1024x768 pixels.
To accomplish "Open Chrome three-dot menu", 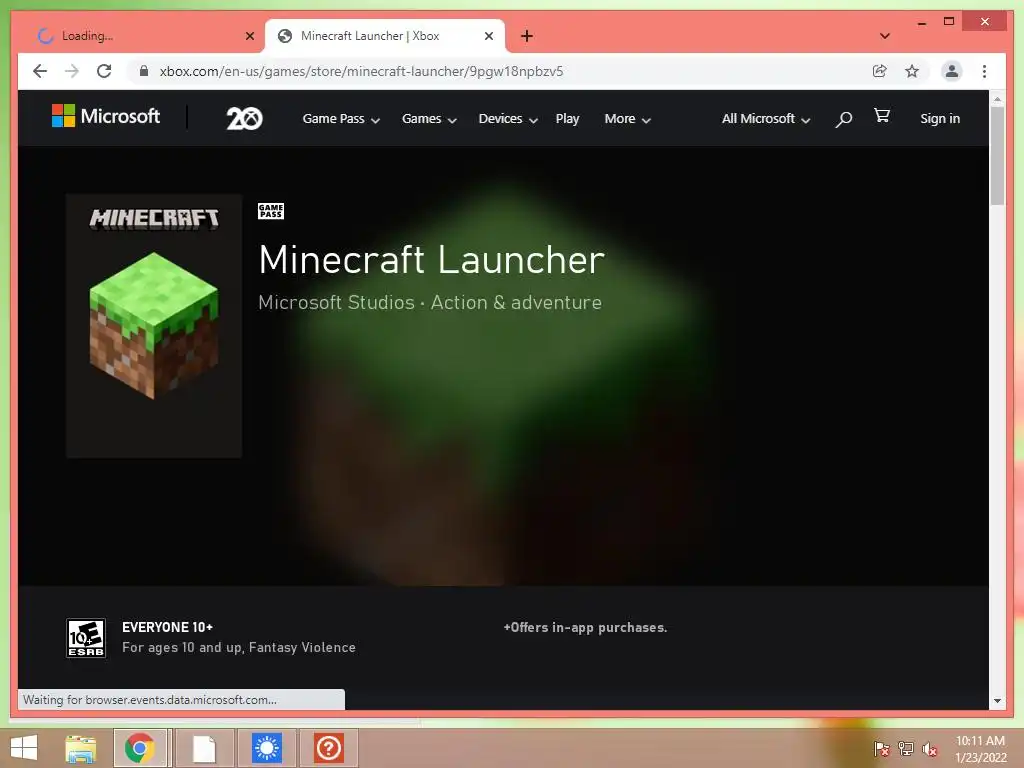I will 984,71.
